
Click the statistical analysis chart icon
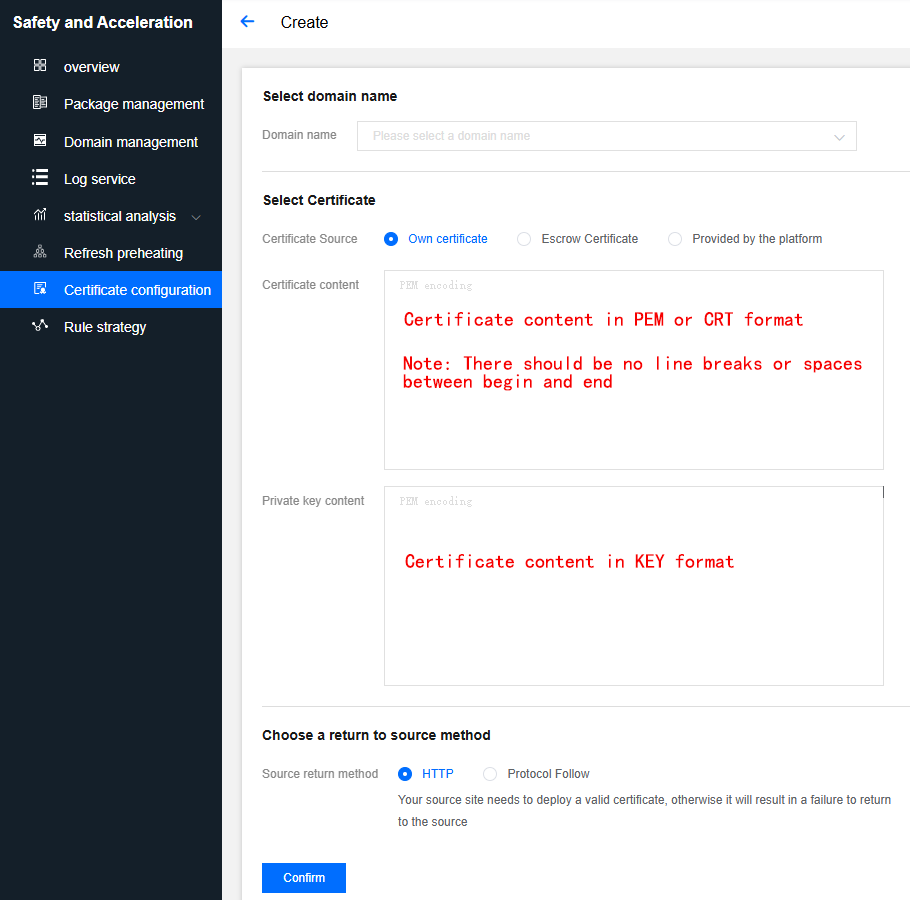[x=39, y=214]
